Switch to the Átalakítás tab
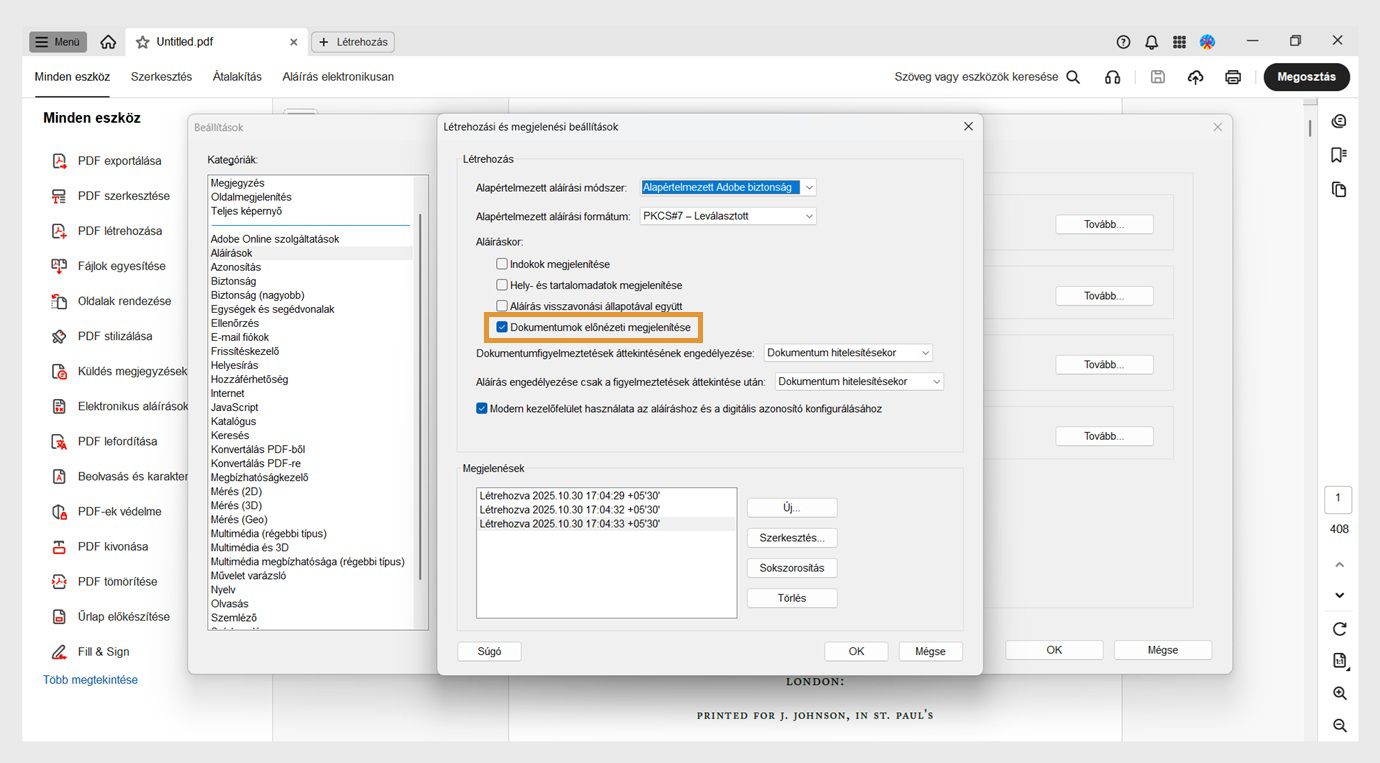 coord(237,77)
